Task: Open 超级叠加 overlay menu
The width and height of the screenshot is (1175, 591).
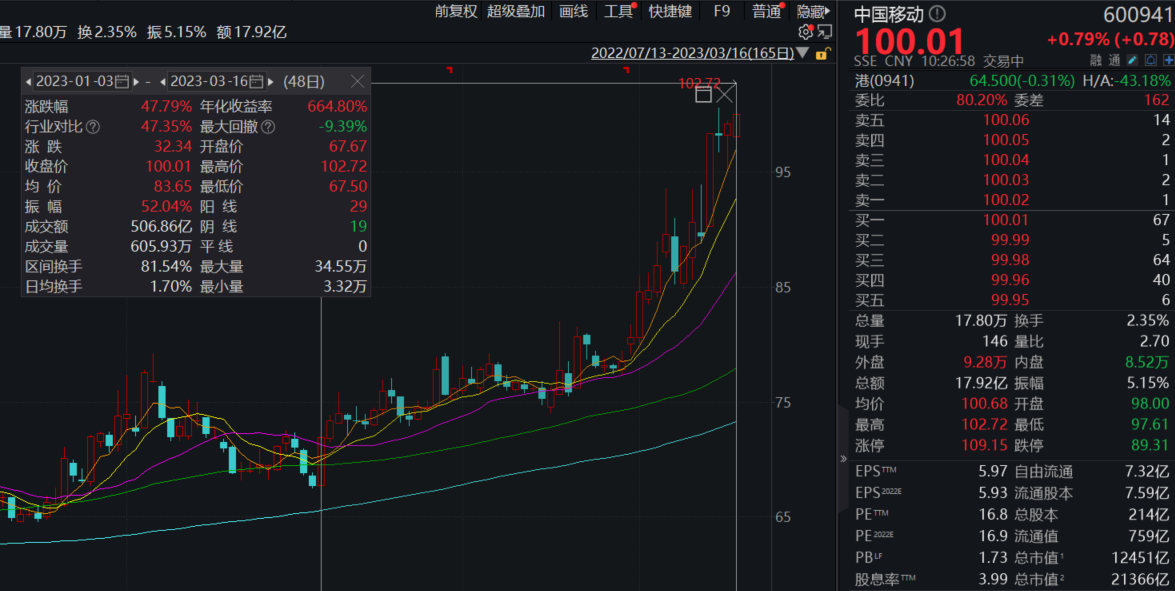Action: coord(516,11)
